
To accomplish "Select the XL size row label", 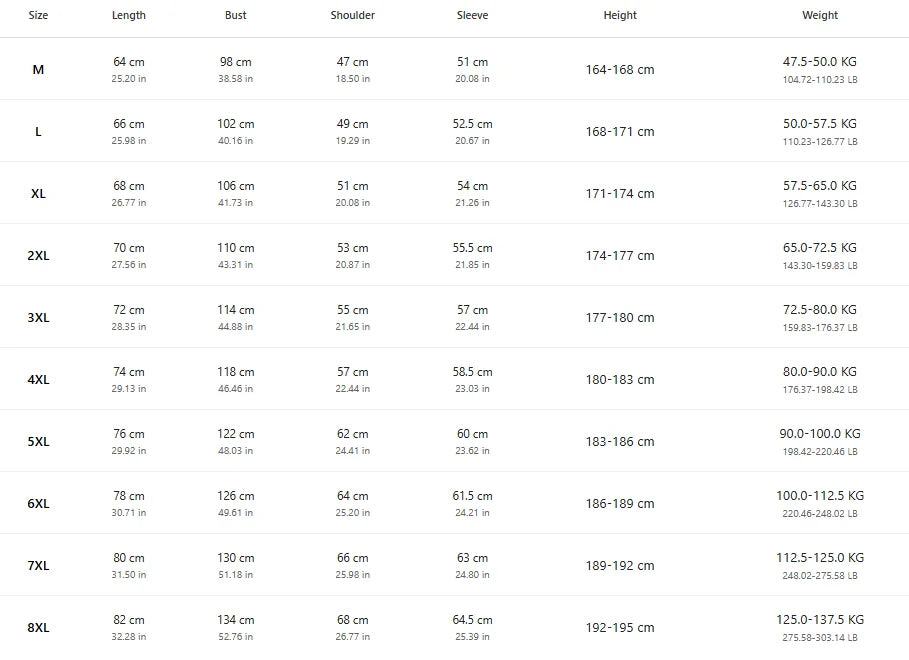I will point(38,194).
